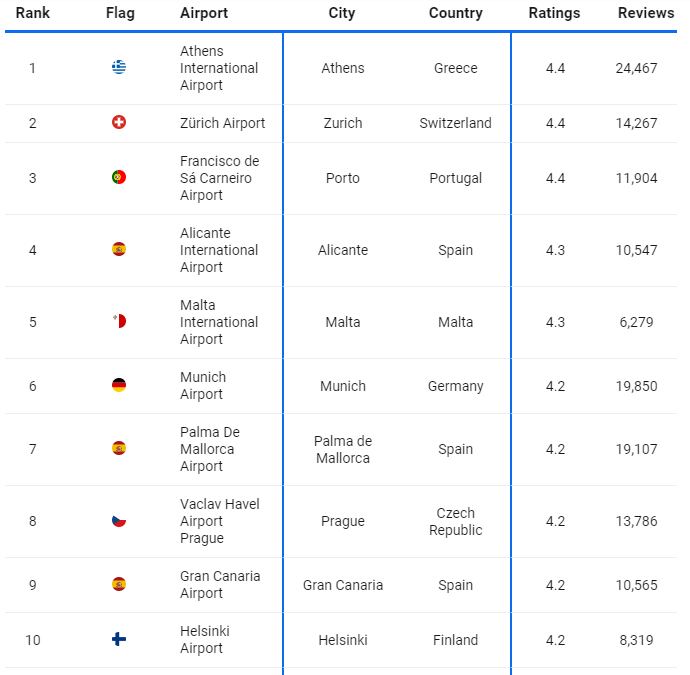This screenshot has width=690, height=675.
Task: Click the Airport column header
Action: tap(204, 13)
